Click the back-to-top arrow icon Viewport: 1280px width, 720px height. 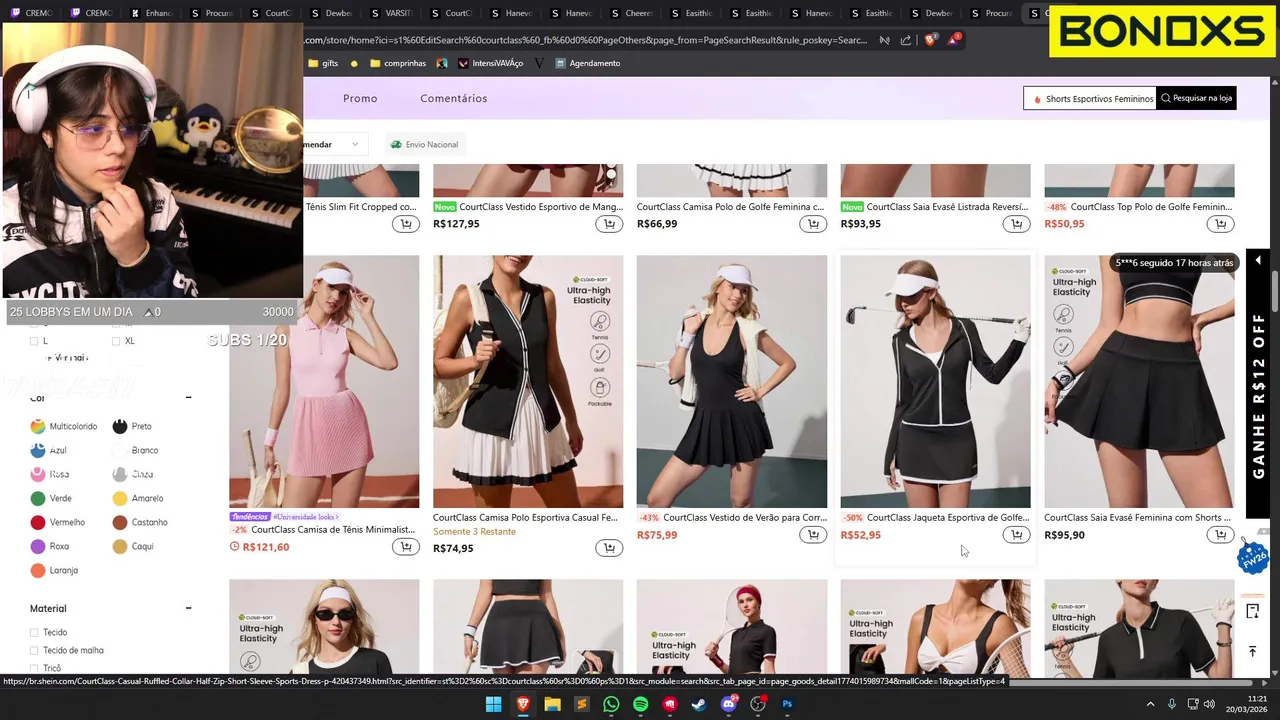pos(1252,651)
